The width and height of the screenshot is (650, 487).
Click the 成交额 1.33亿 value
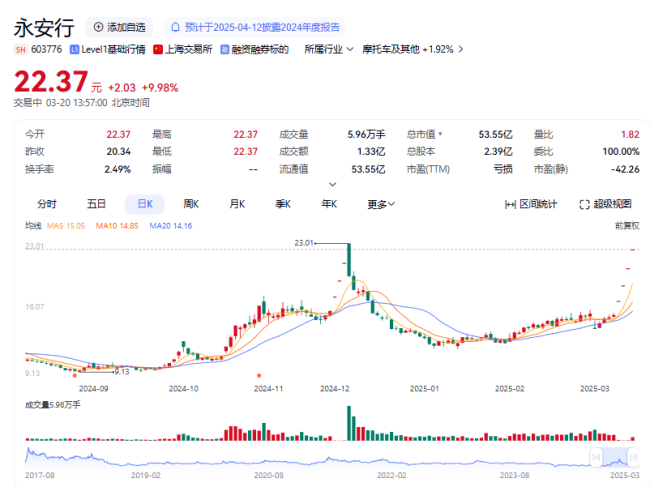tap(371, 152)
